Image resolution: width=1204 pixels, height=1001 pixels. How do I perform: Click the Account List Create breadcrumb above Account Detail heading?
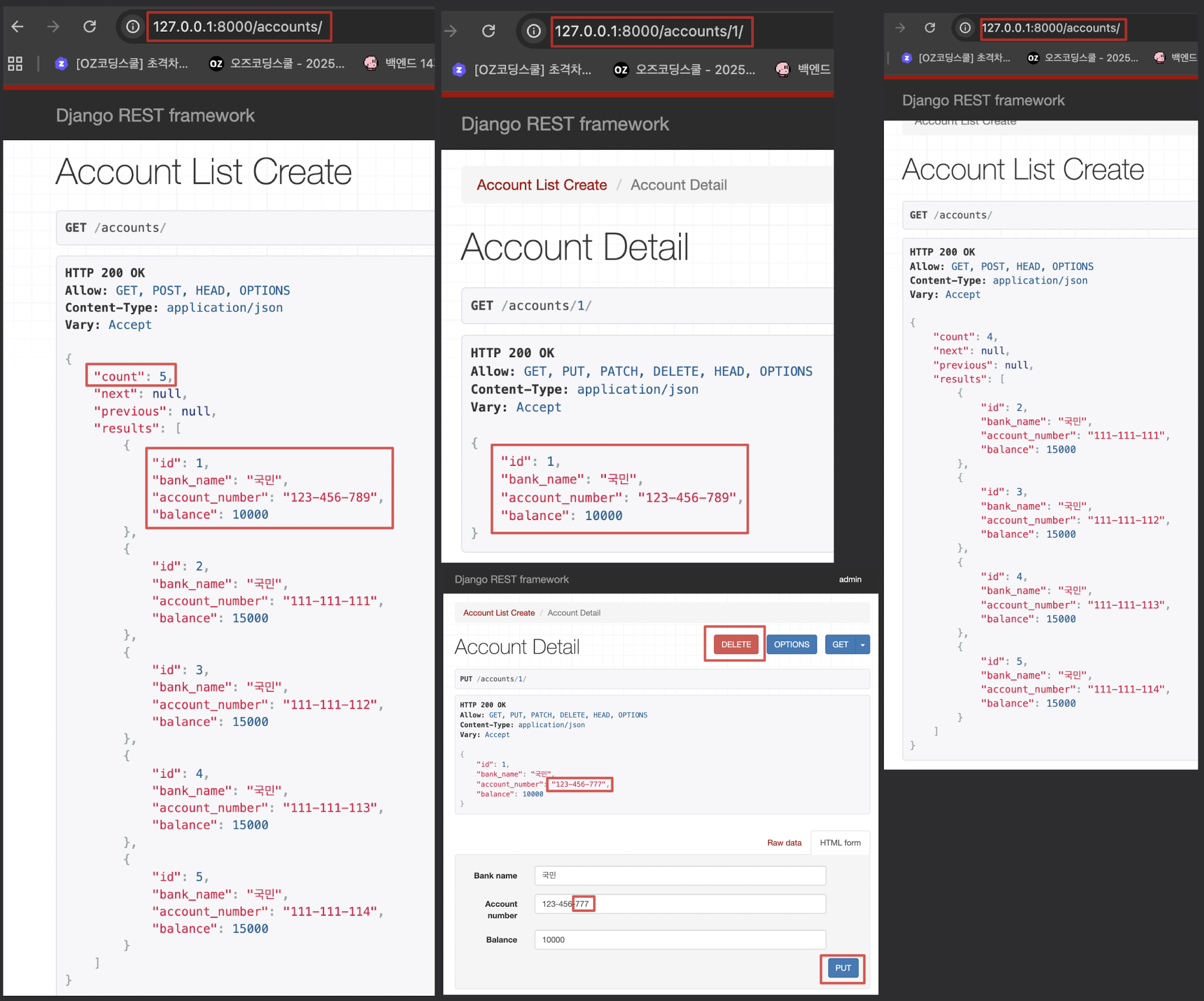point(541,185)
